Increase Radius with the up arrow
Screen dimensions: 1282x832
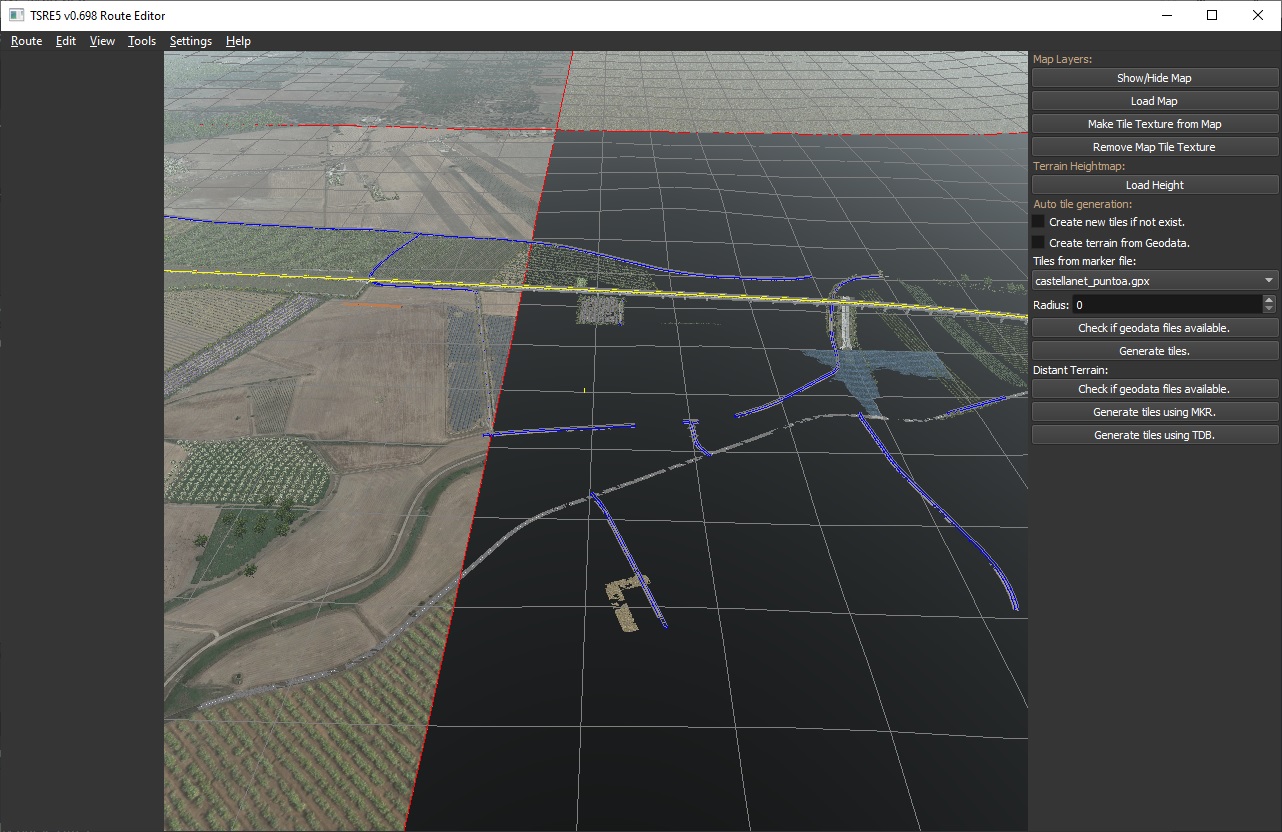point(1269,300)
